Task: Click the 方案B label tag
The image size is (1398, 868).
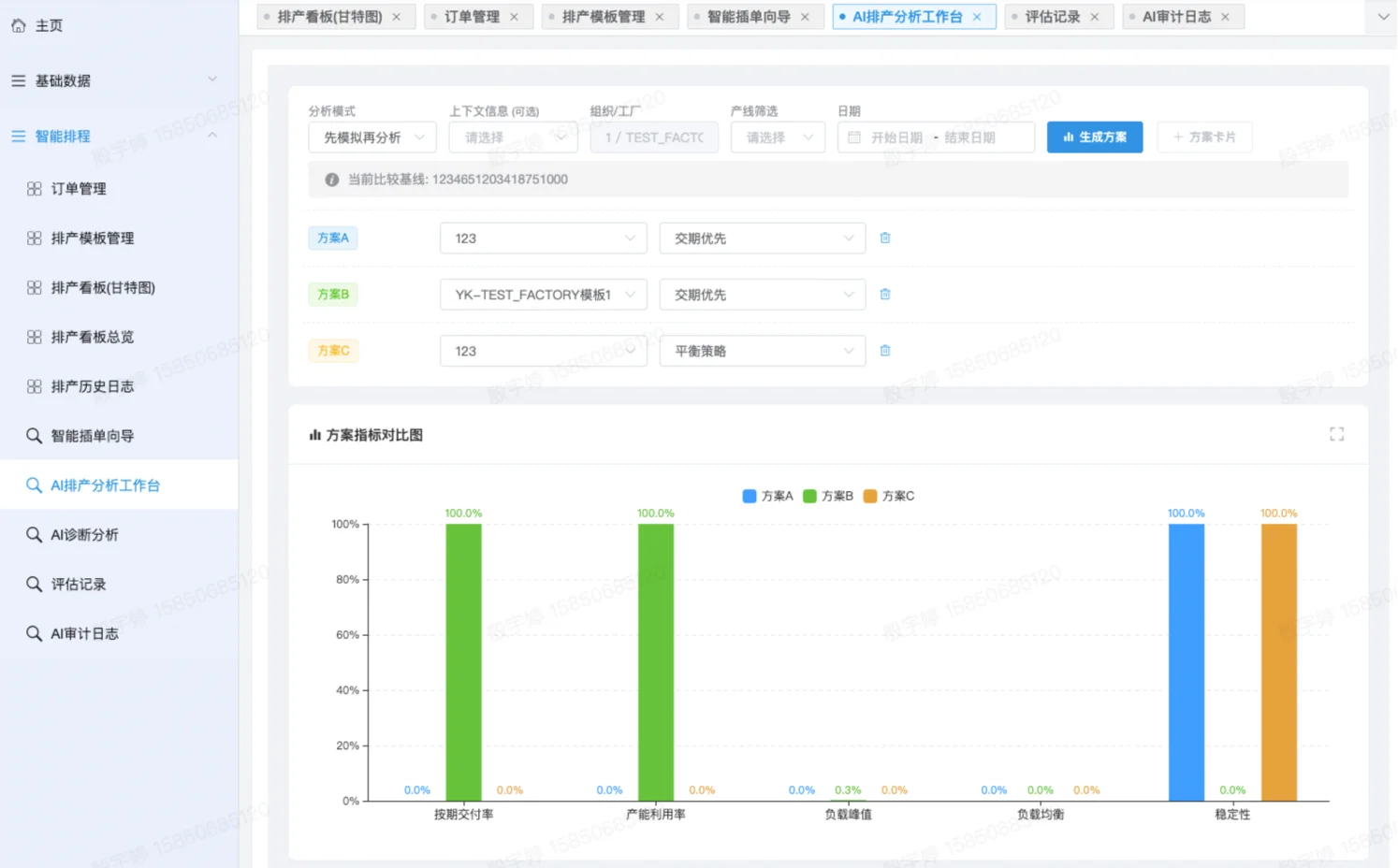Action: [333, 294]
